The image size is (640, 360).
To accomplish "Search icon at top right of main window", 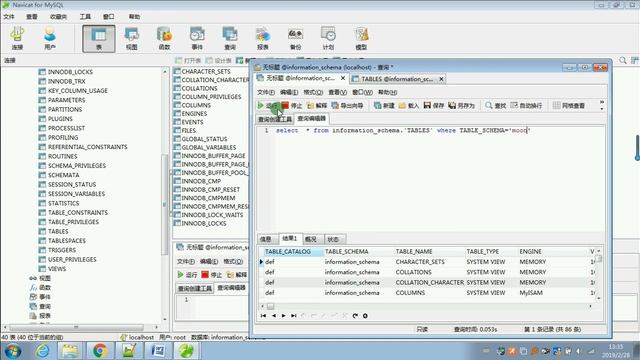I will pyautogui.click(x=623, y=60).
